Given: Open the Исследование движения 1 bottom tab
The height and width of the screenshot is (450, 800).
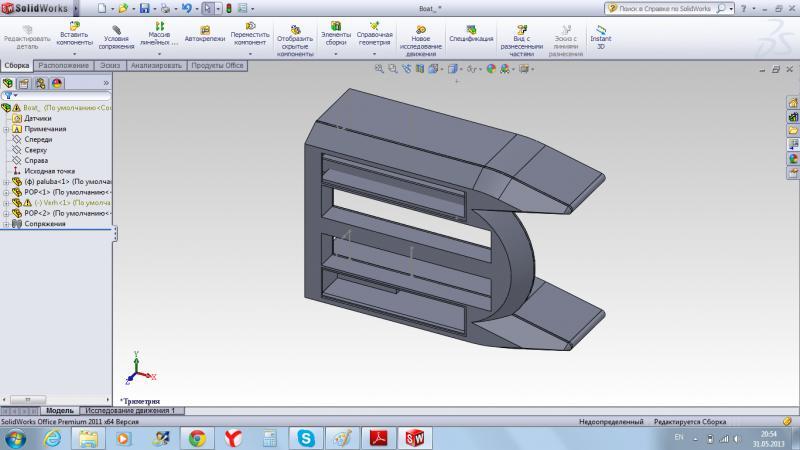Looking at the screenshot, I should [x=130, y=410].
